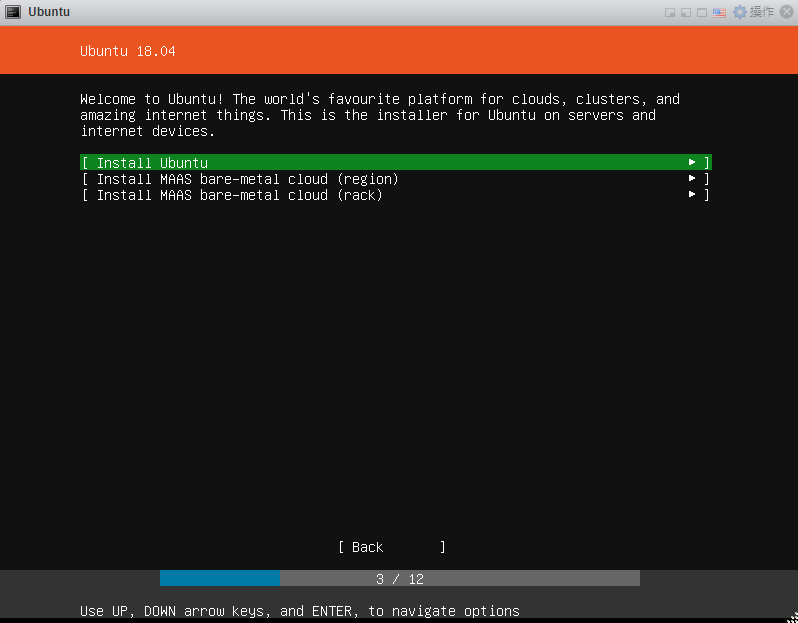Viewport: 798px width, 623px height.
Task: Select the Install Ubuntu option
Action: pyautogui.click(x=152, y=163)
